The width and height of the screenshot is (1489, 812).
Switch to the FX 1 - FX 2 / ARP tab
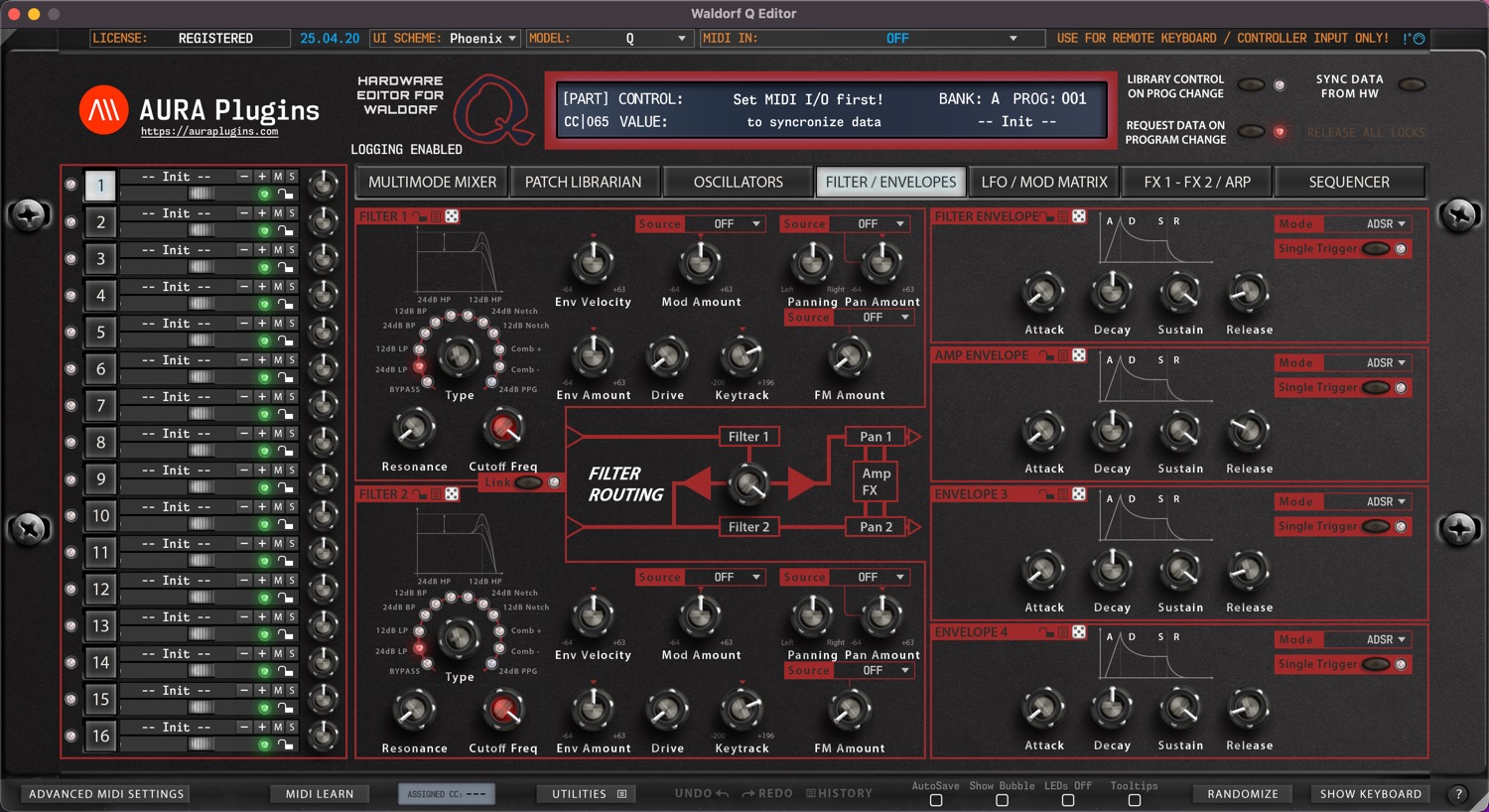coord(1197,182)
